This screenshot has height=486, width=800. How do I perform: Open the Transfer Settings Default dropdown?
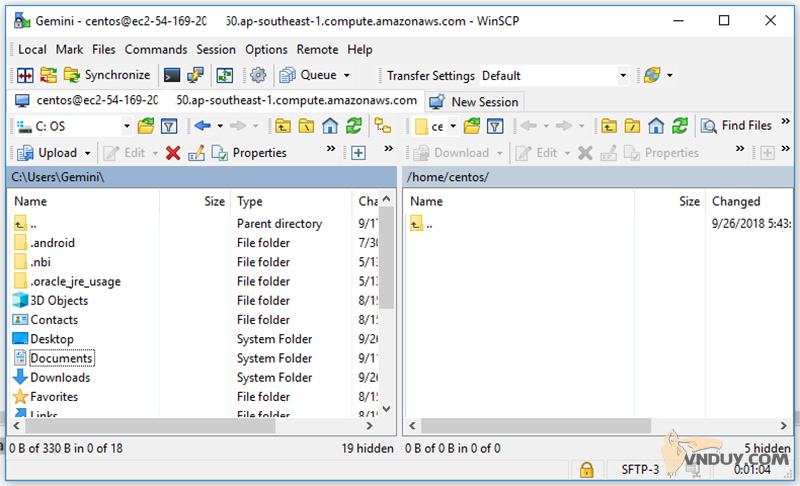coord(622,75)
